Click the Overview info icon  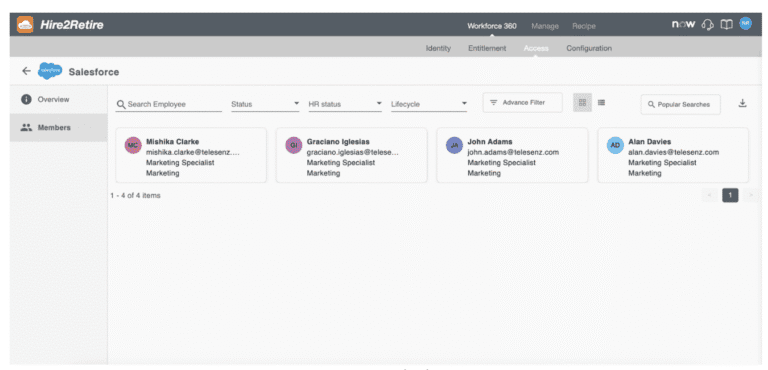(26, 99)
